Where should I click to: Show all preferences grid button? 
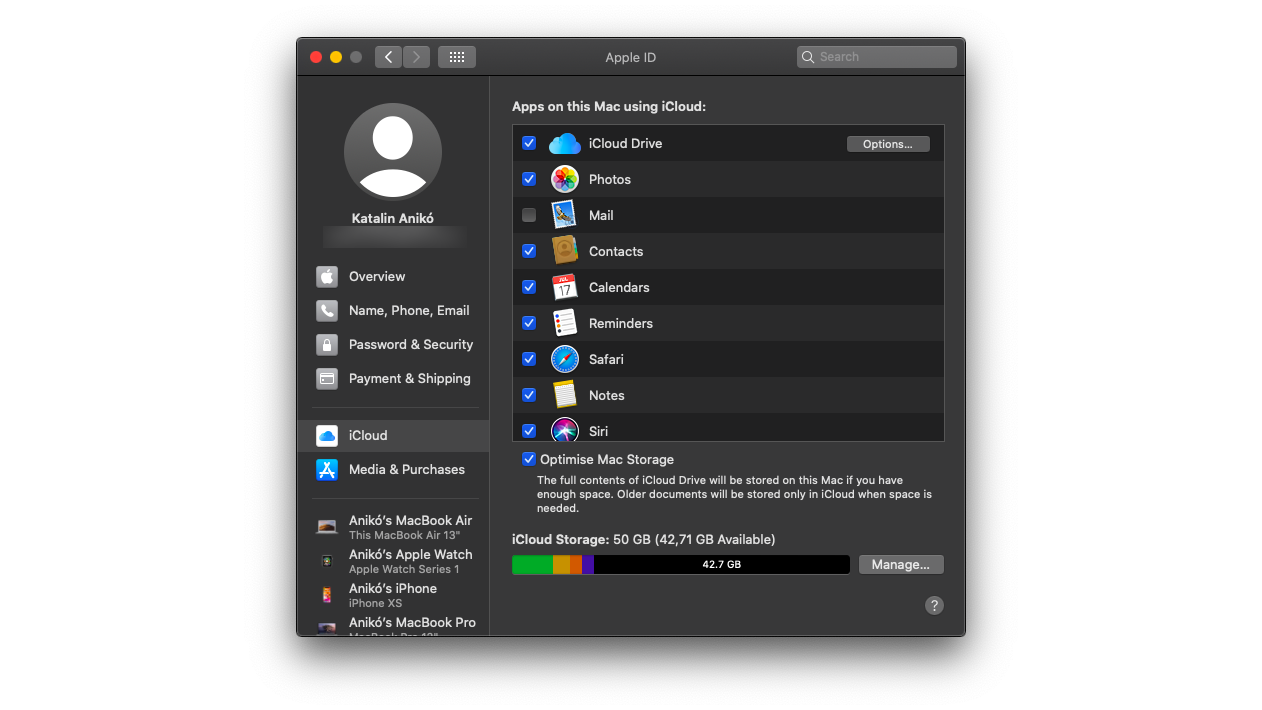(457, 57)
